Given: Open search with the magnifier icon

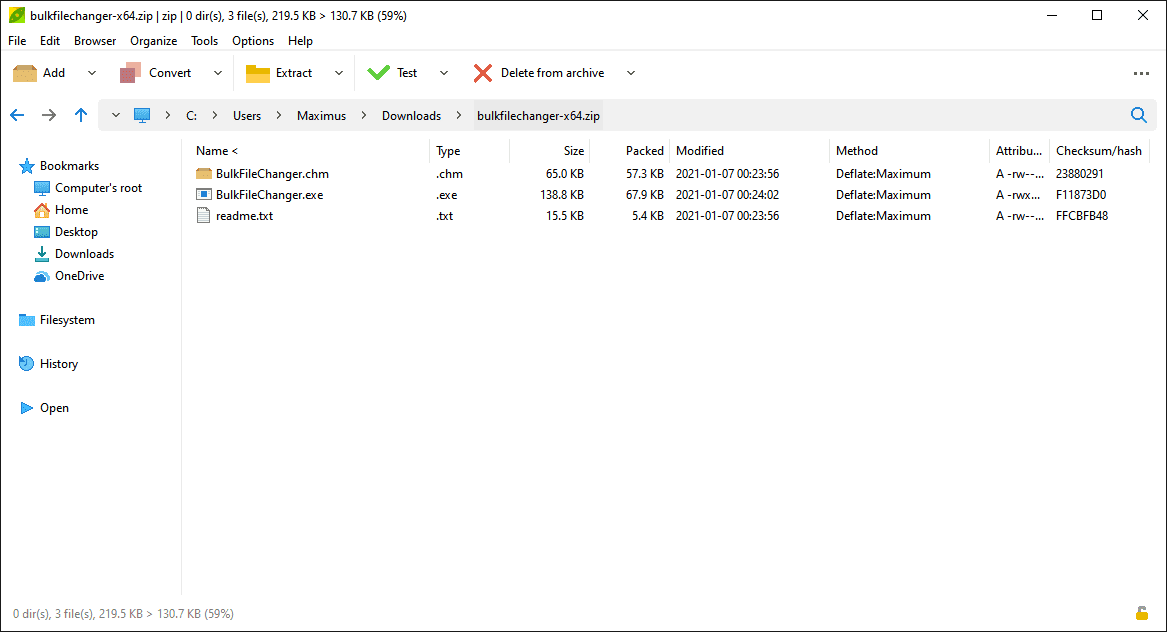Looking at the screenshot, I should click(1139, 115).
